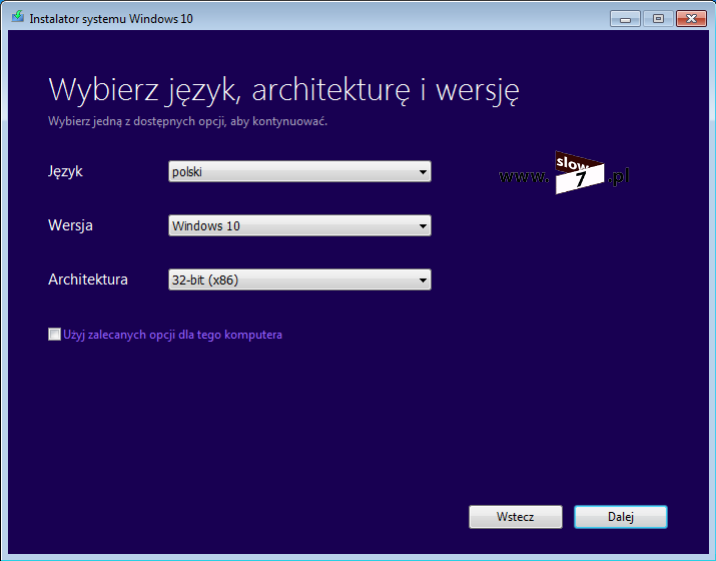Go back with the Wstecz button

[x=516, y=517]
